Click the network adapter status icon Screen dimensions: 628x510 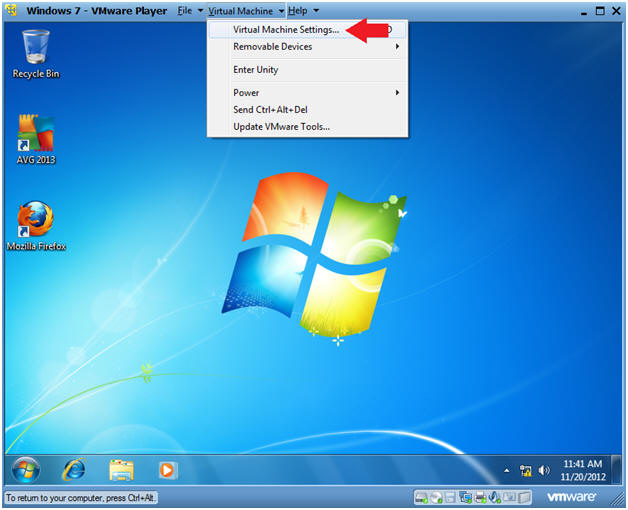pos(465,498)
